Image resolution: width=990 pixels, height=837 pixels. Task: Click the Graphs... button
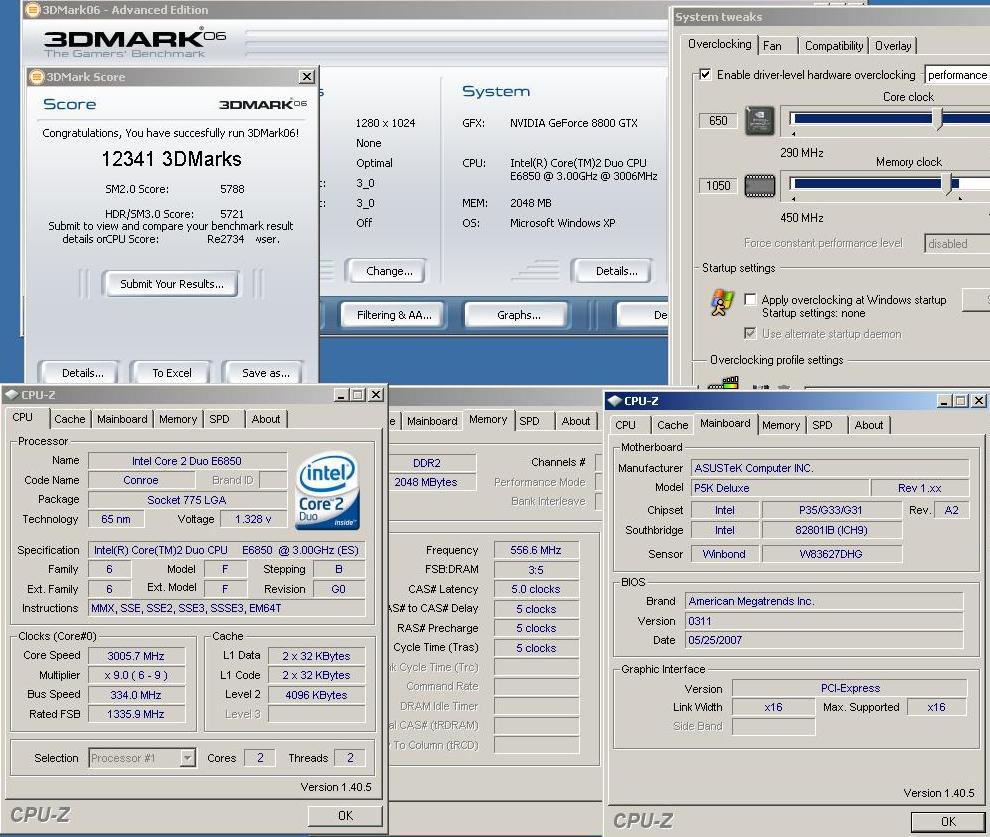(x=518, y=315)
